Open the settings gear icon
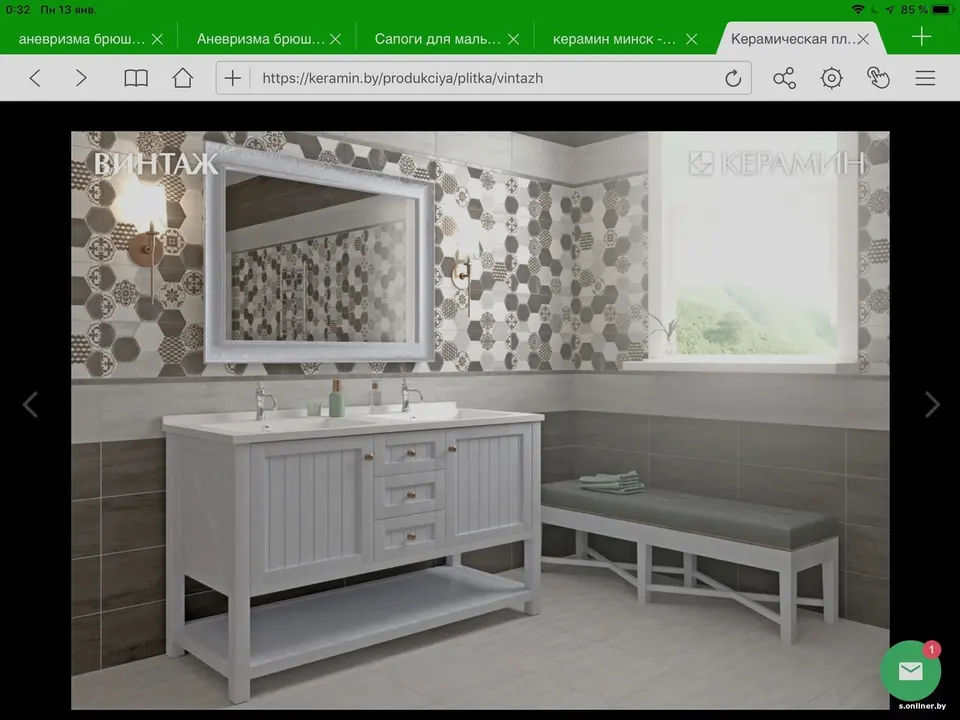The width and height of the screenshot is (960, 720). pos(831,78)
